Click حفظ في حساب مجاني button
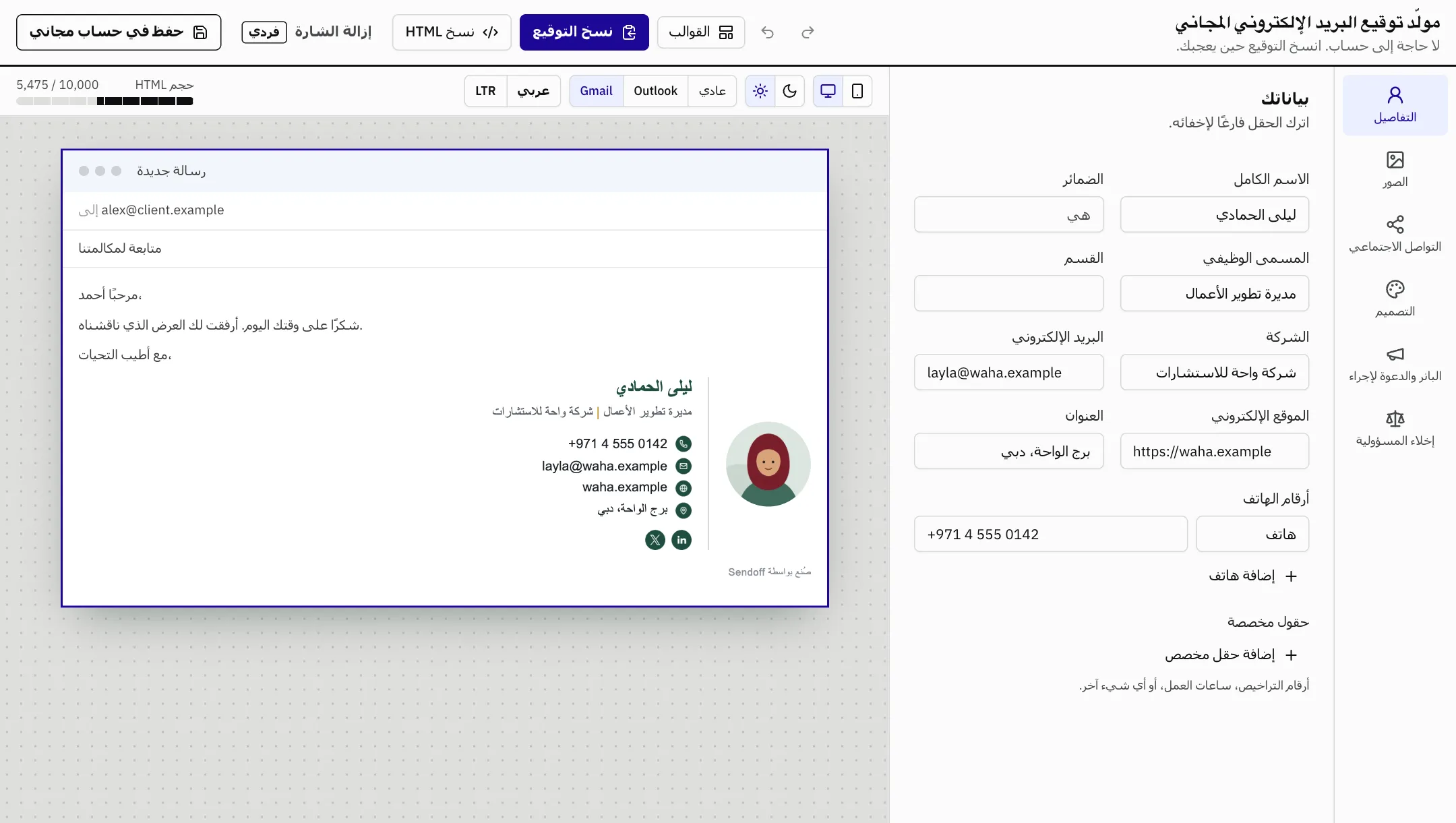This screenshot has height=823, width=1456. [x=119, y=32]
